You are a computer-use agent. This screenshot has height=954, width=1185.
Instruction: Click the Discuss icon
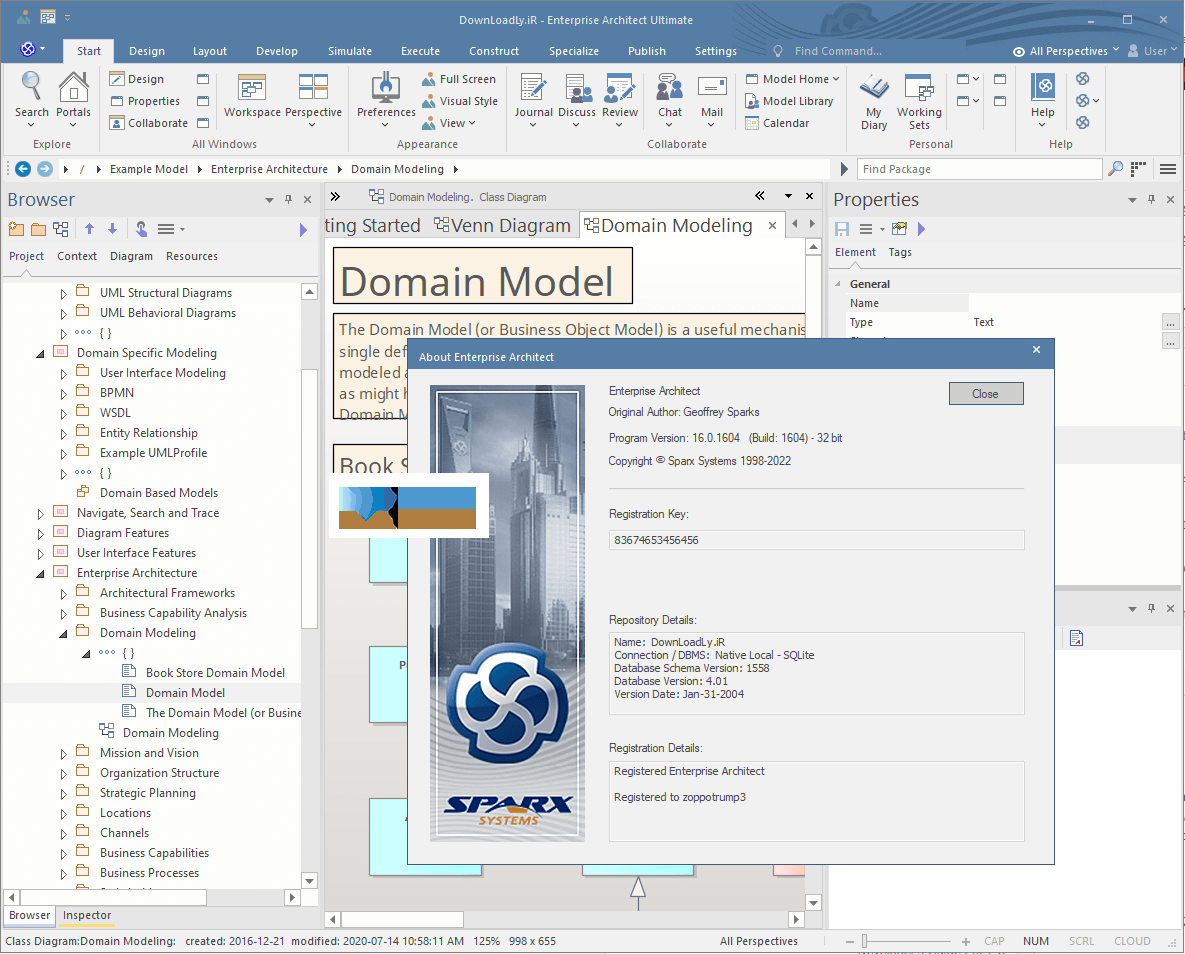(x=577, y=87)
